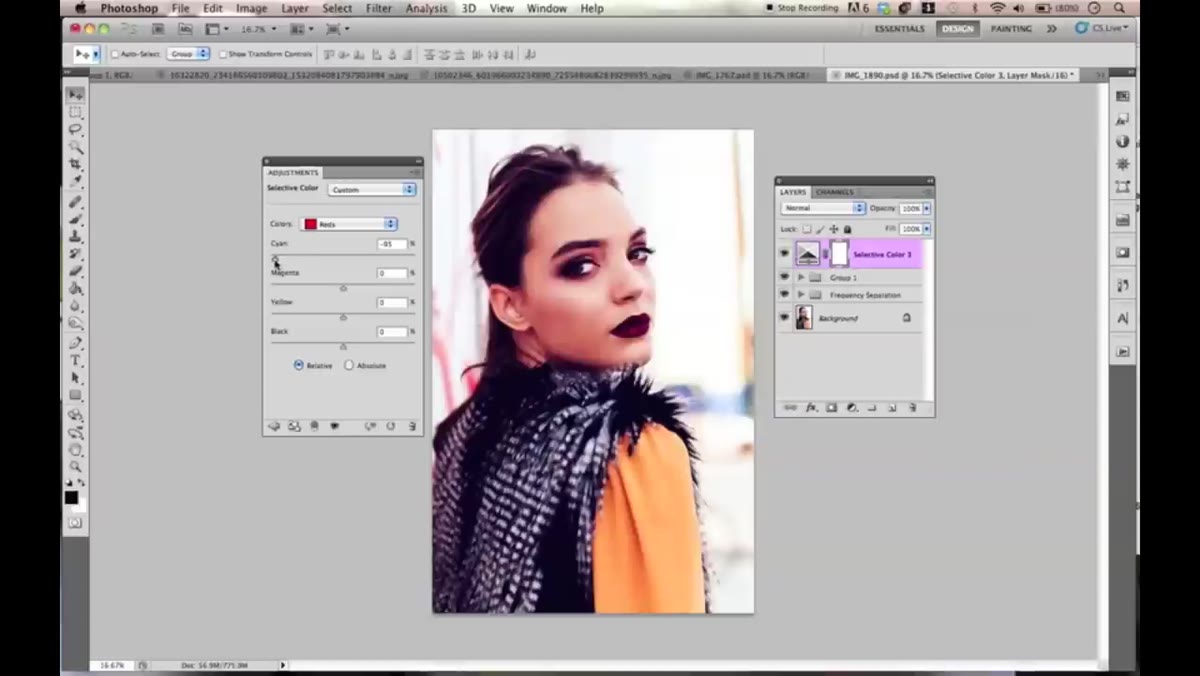This screenshot has height=676, width=1200.
Task: Enable the Auto-Select checkbox
Action: pos(115,54)
